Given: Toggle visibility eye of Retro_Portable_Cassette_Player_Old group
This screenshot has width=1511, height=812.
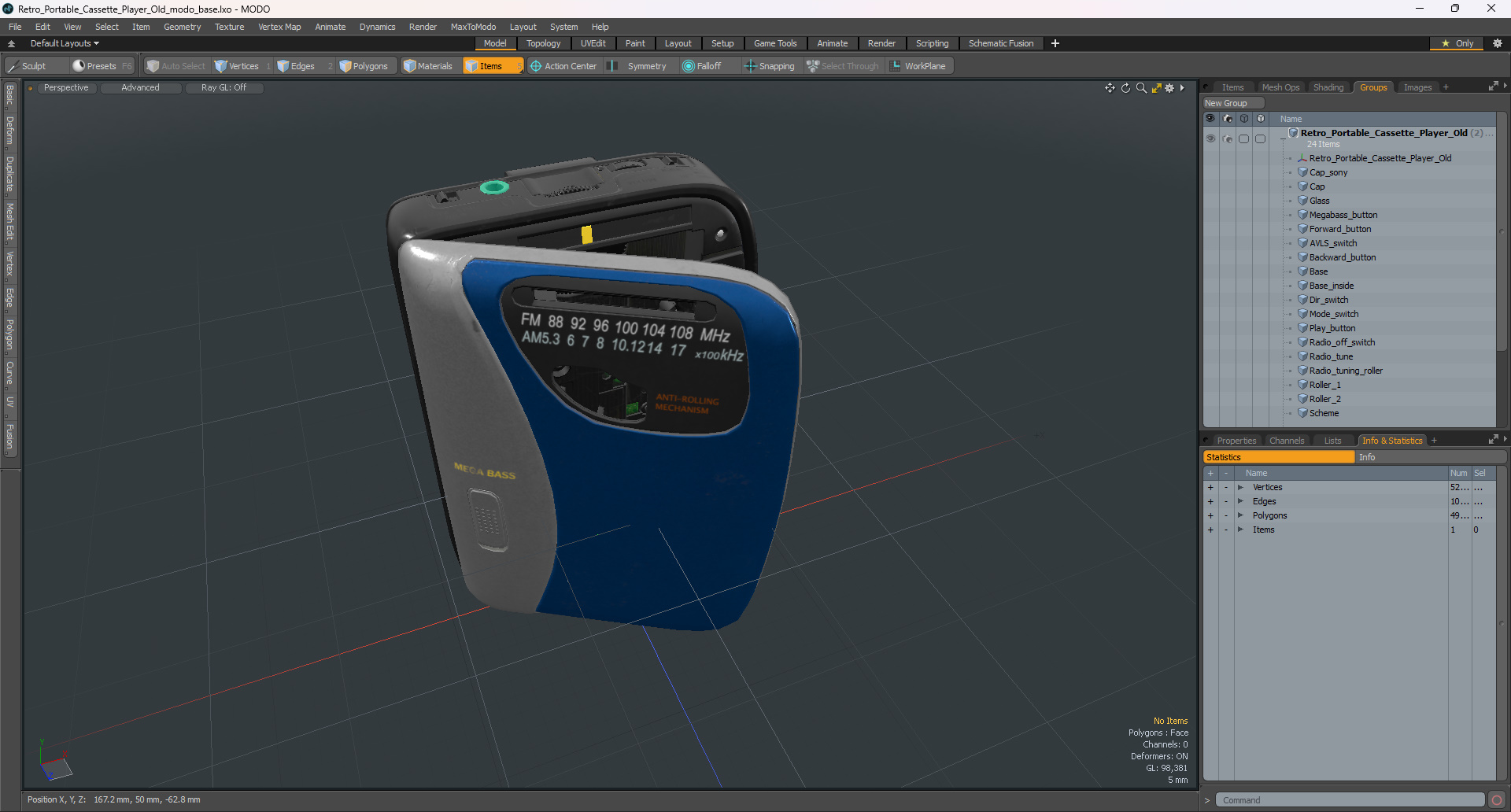Looking at the screenshot, I should click(1210, 138).
